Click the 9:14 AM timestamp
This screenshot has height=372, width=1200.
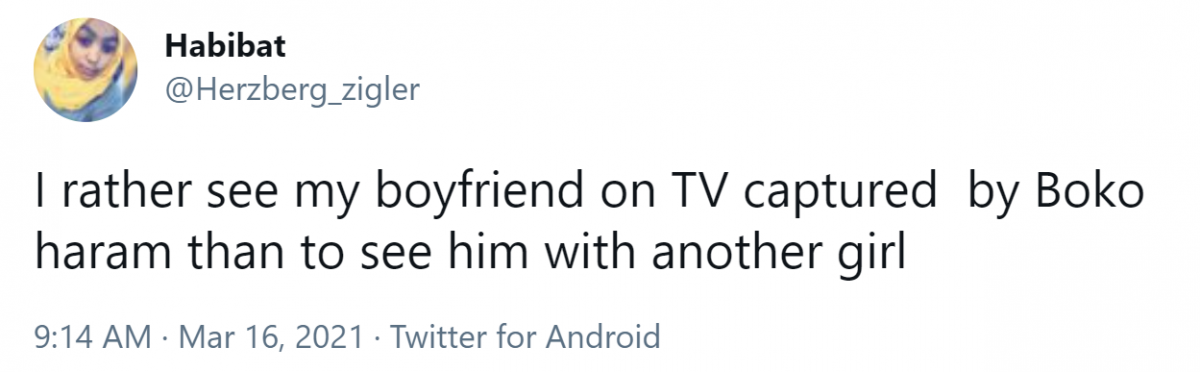[x=90, y=335]
